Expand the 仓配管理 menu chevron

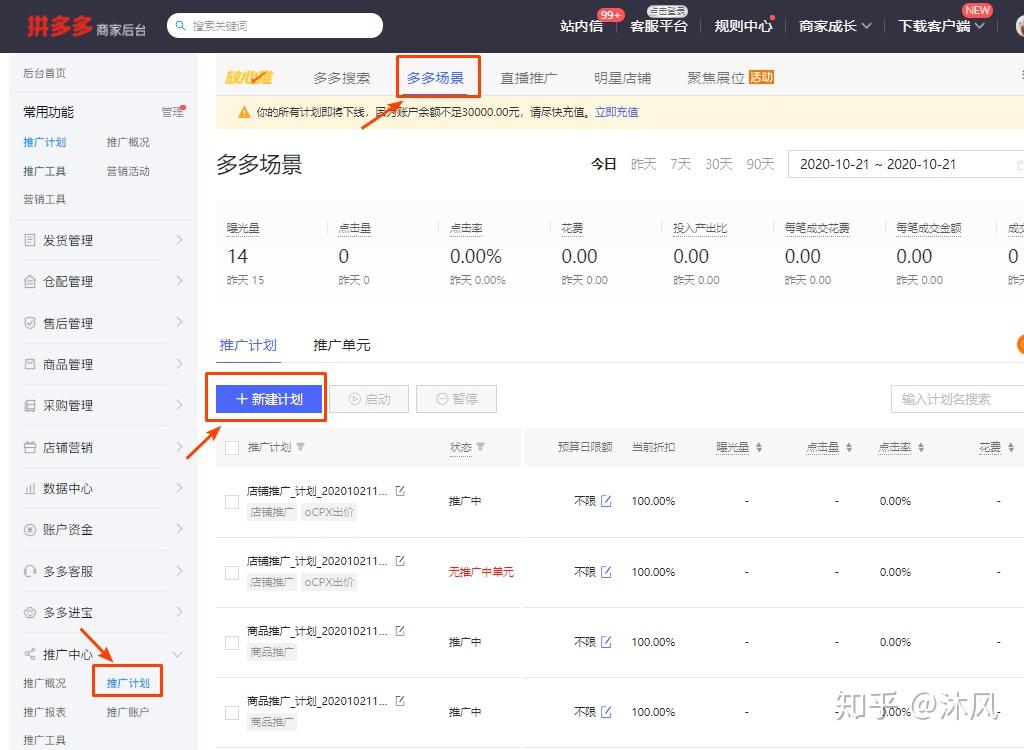click(x=180, y=281)
